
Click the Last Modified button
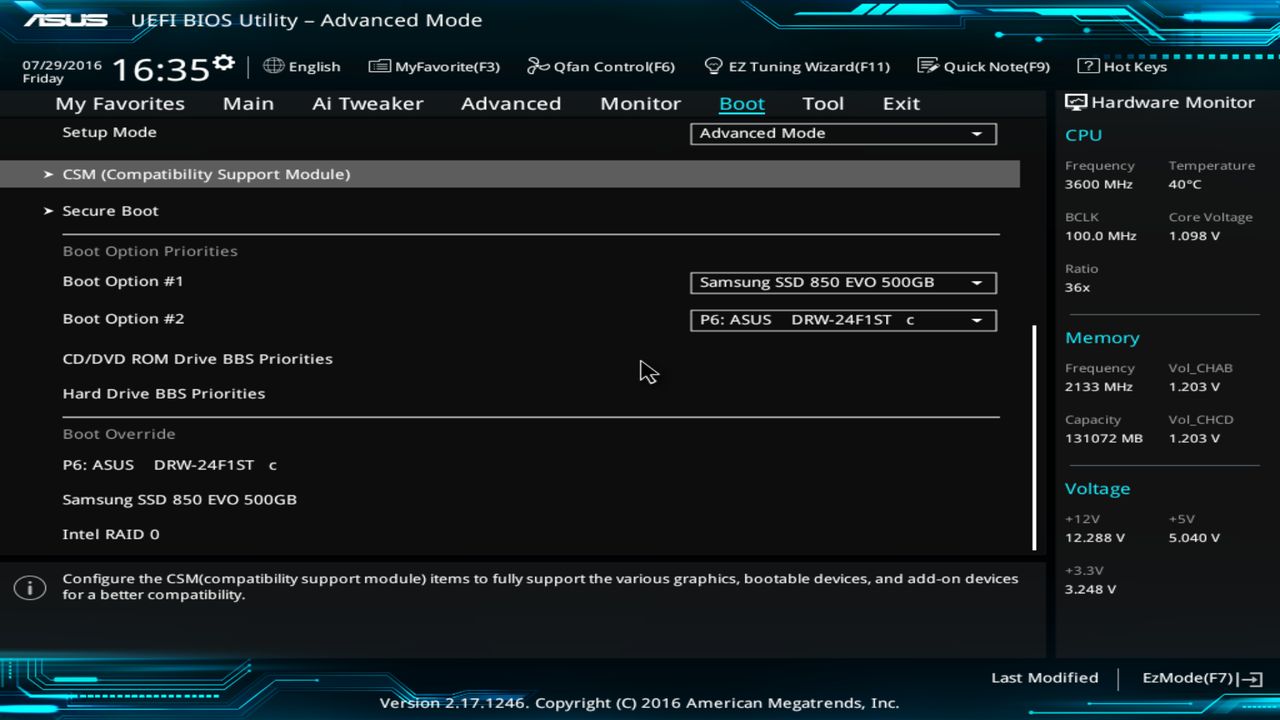click(1044, 677)
